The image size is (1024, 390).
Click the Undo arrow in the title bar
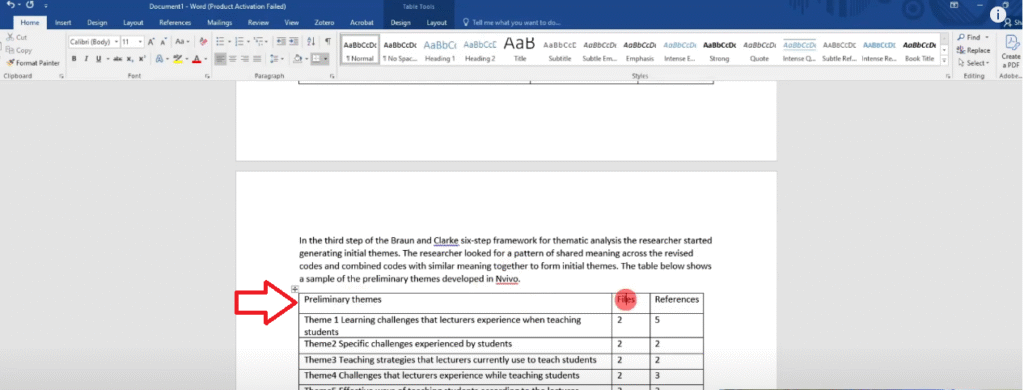point(11,5)
